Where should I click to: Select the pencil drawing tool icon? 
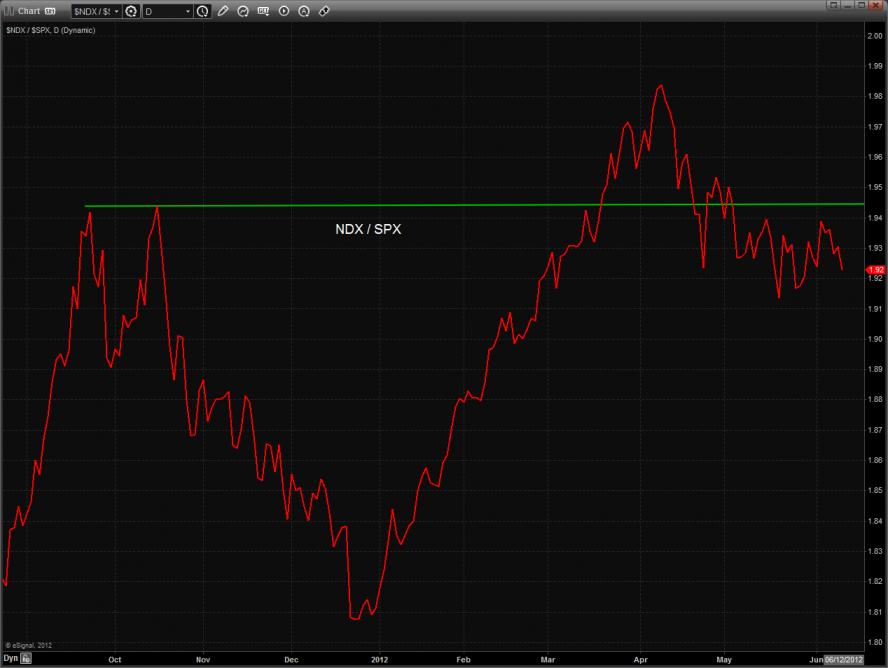[223, 11]
